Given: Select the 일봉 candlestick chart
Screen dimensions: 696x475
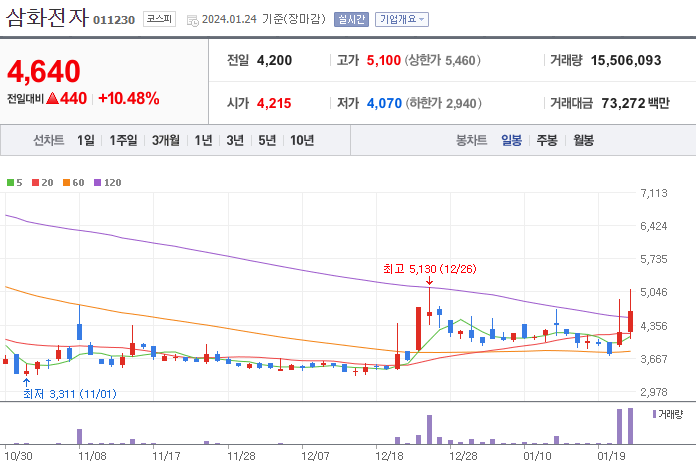Looking at the screenshot, I should point(511,140).
